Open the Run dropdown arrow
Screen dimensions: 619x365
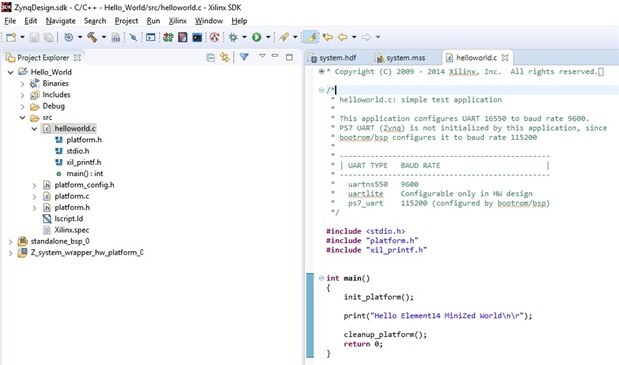point(268,37)
